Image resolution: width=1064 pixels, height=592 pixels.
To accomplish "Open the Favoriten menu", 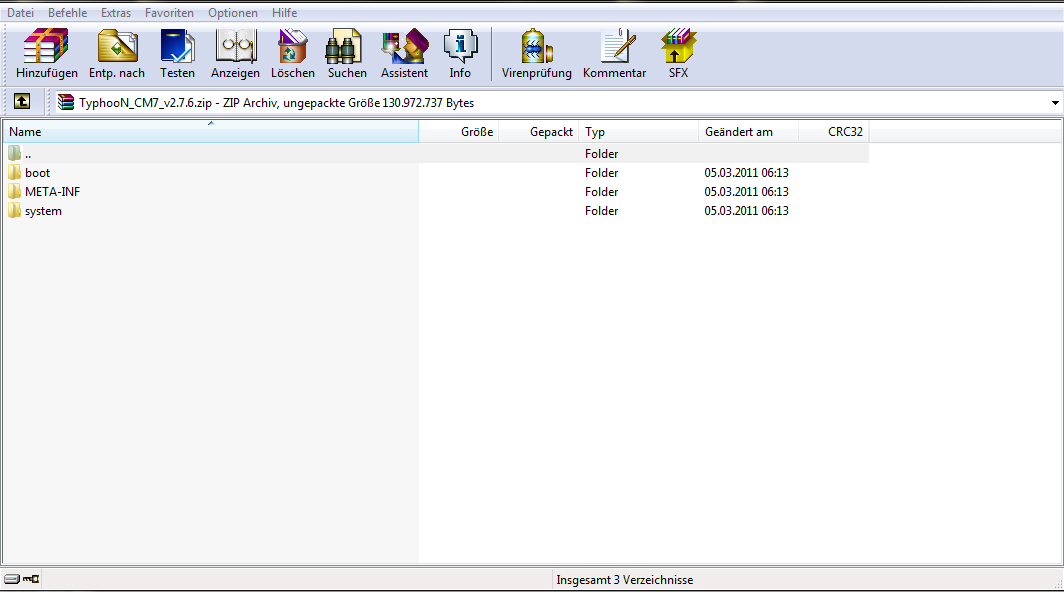I will 169,13.
